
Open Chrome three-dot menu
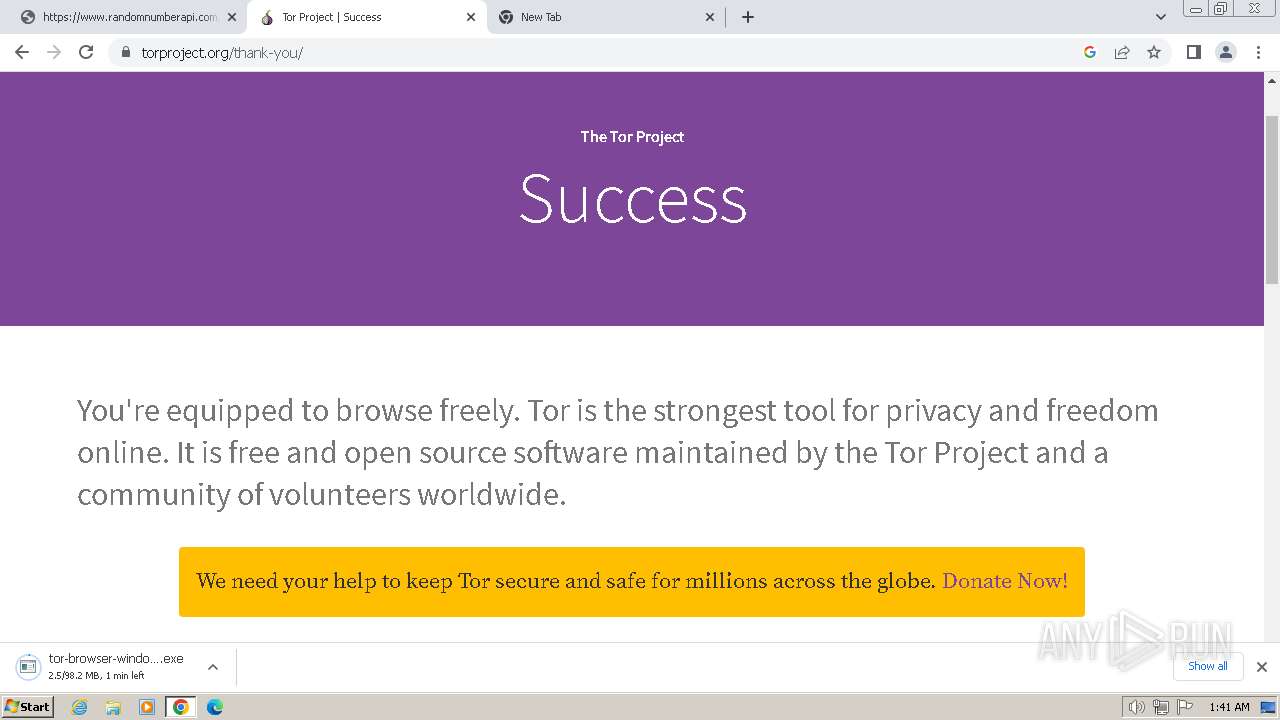click(1259, 52)
